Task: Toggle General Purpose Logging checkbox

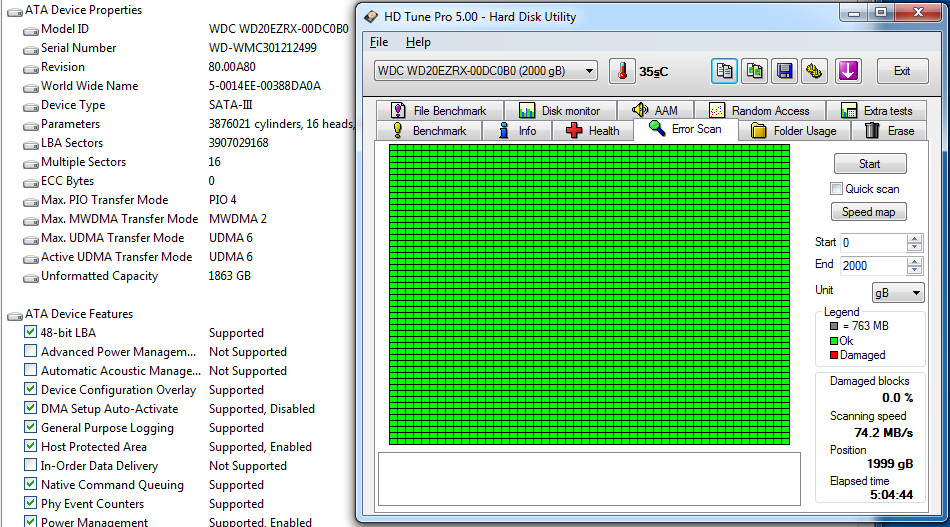Action: point(30,426)
